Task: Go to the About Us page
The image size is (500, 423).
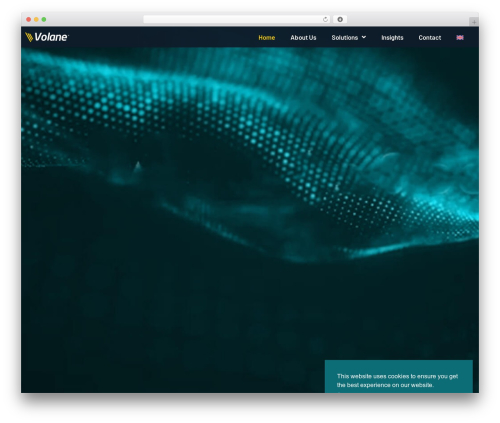Action: [303, 38]
